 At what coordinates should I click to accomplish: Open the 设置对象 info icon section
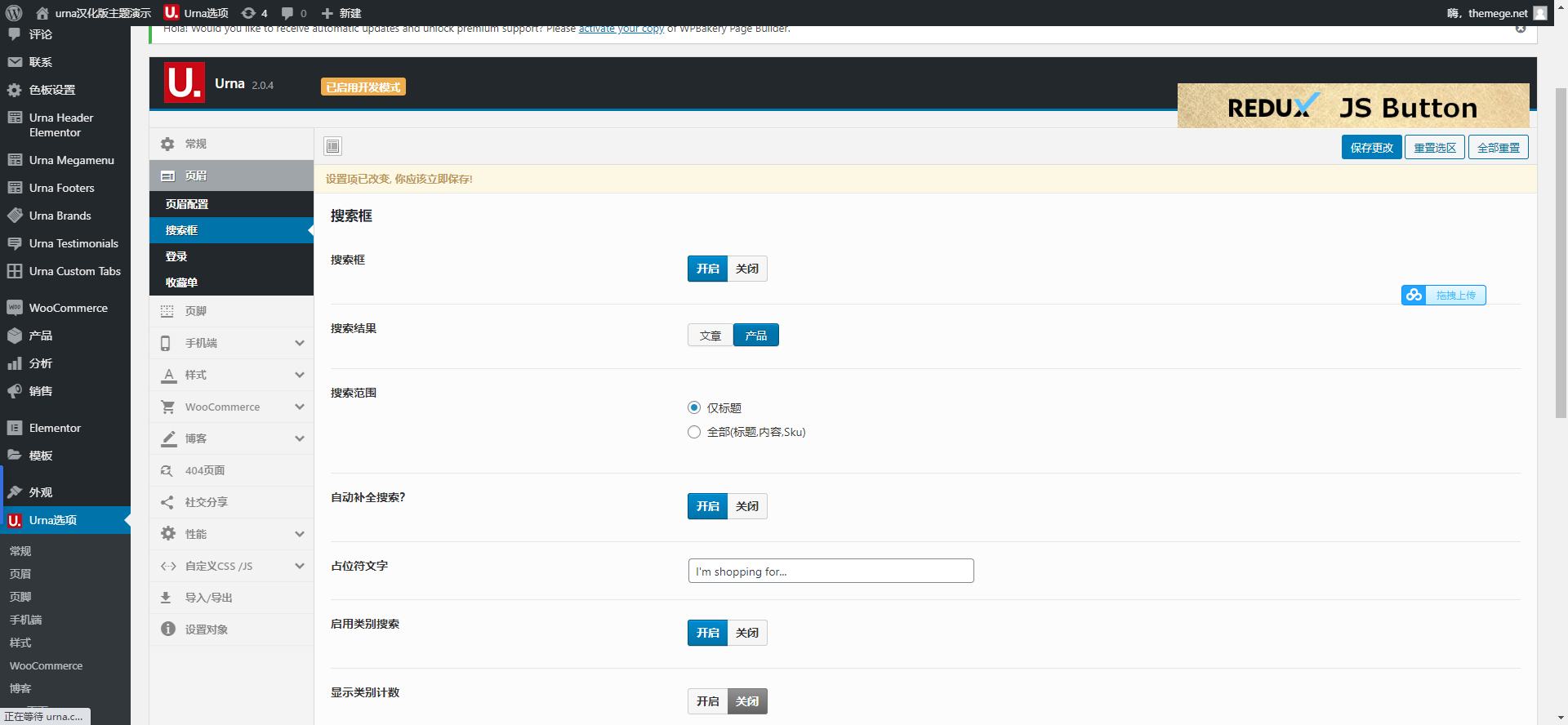(x=231, y=629)
